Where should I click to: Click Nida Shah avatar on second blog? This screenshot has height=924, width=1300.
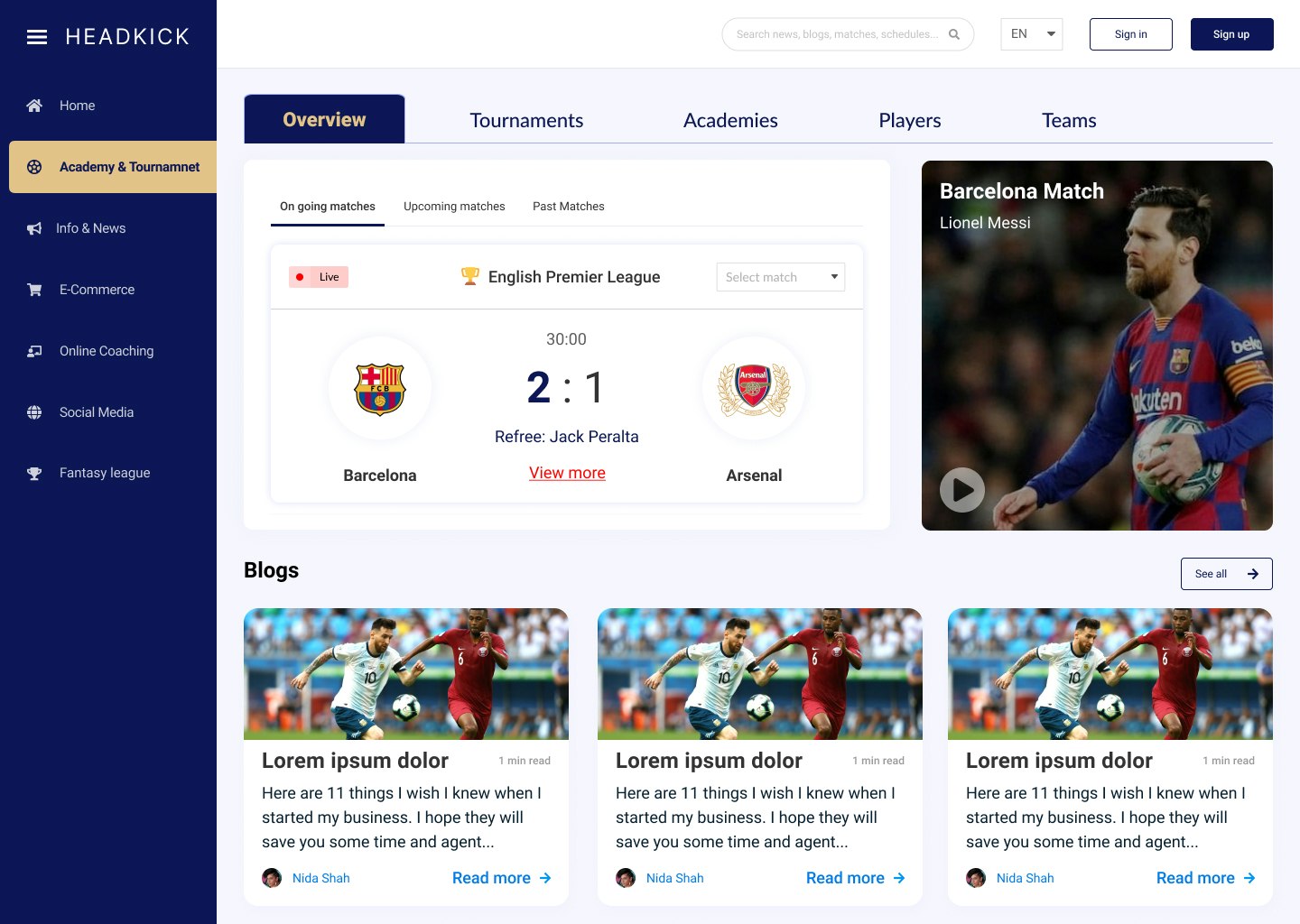(626, 878)
